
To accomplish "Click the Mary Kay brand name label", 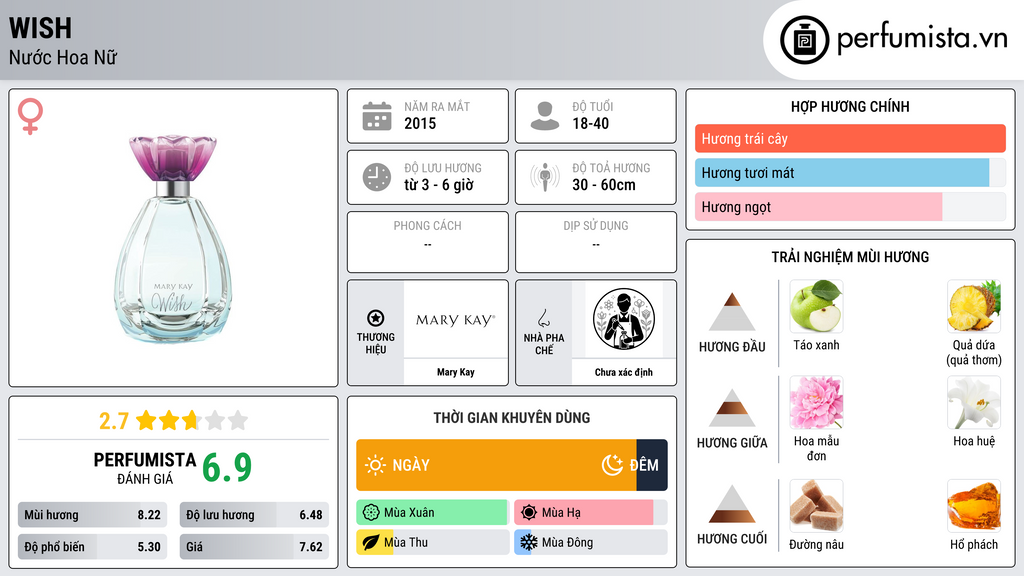I will tap(455, 372).
